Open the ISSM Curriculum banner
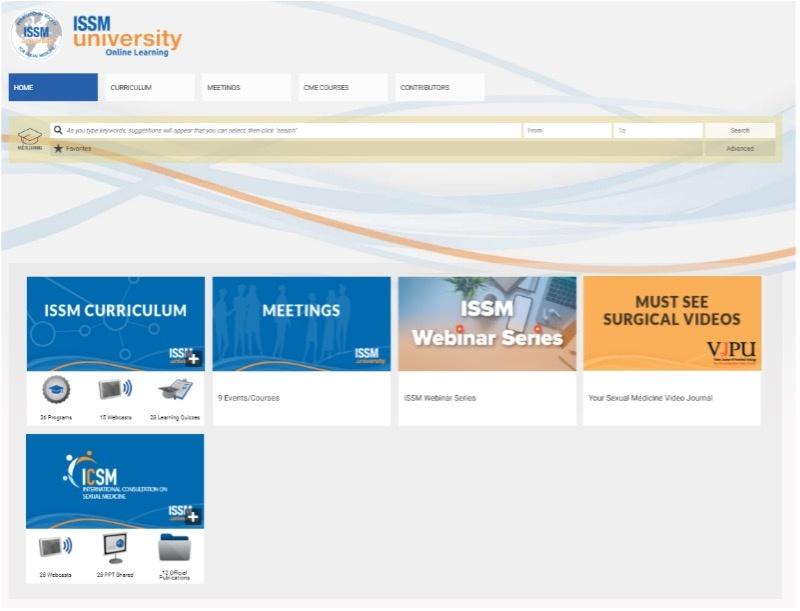 point(116,324)
